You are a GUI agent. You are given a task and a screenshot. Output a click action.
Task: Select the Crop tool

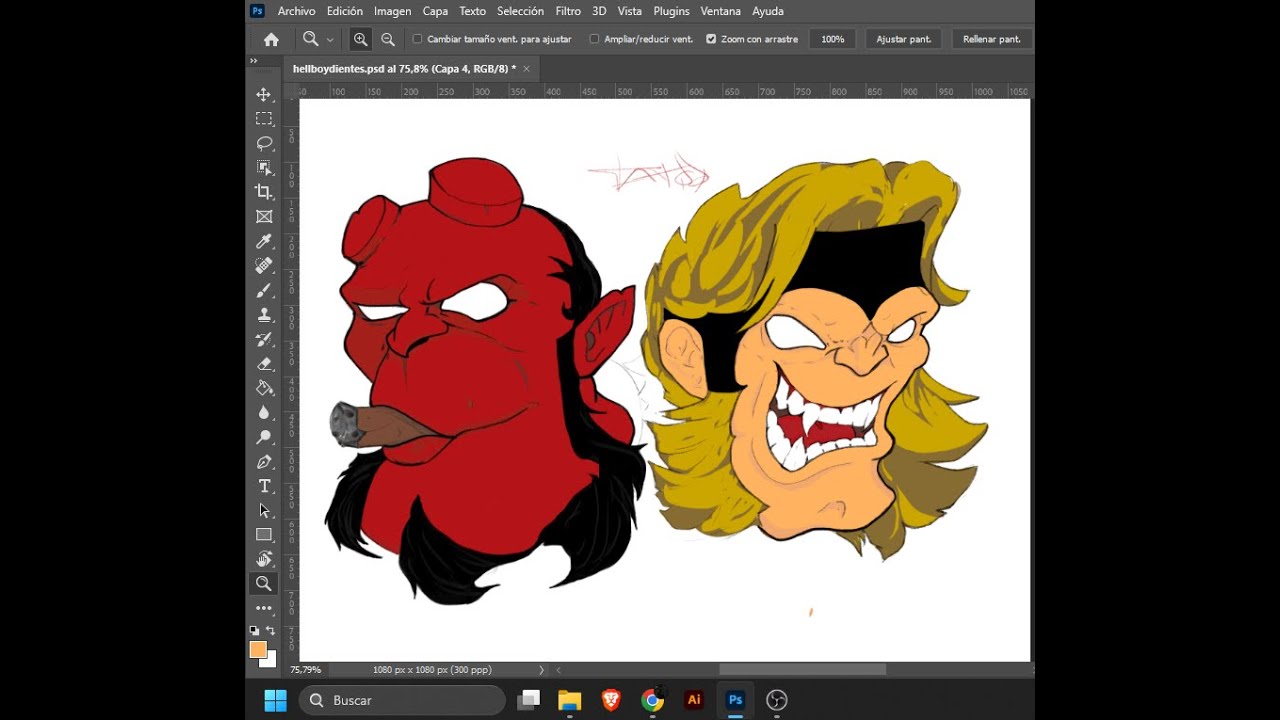[264, 192]
